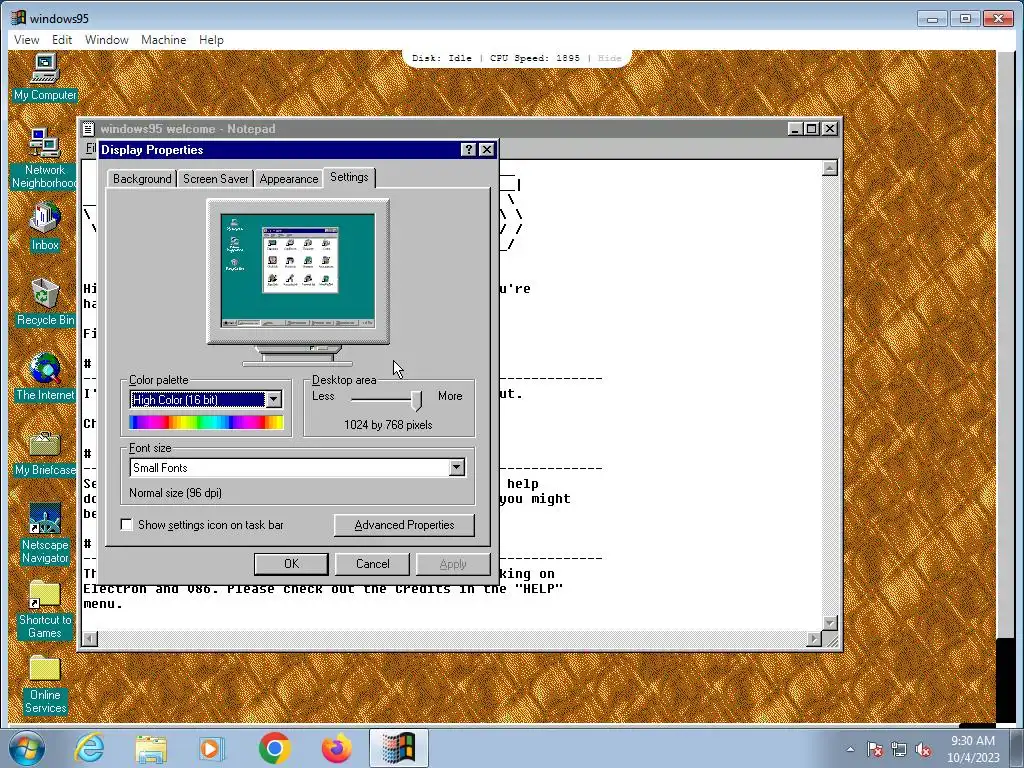Launch Internet Explorer from the taskbar
Image resolution: width=1024 pixels, height=768 pixels.
point(89,748)
